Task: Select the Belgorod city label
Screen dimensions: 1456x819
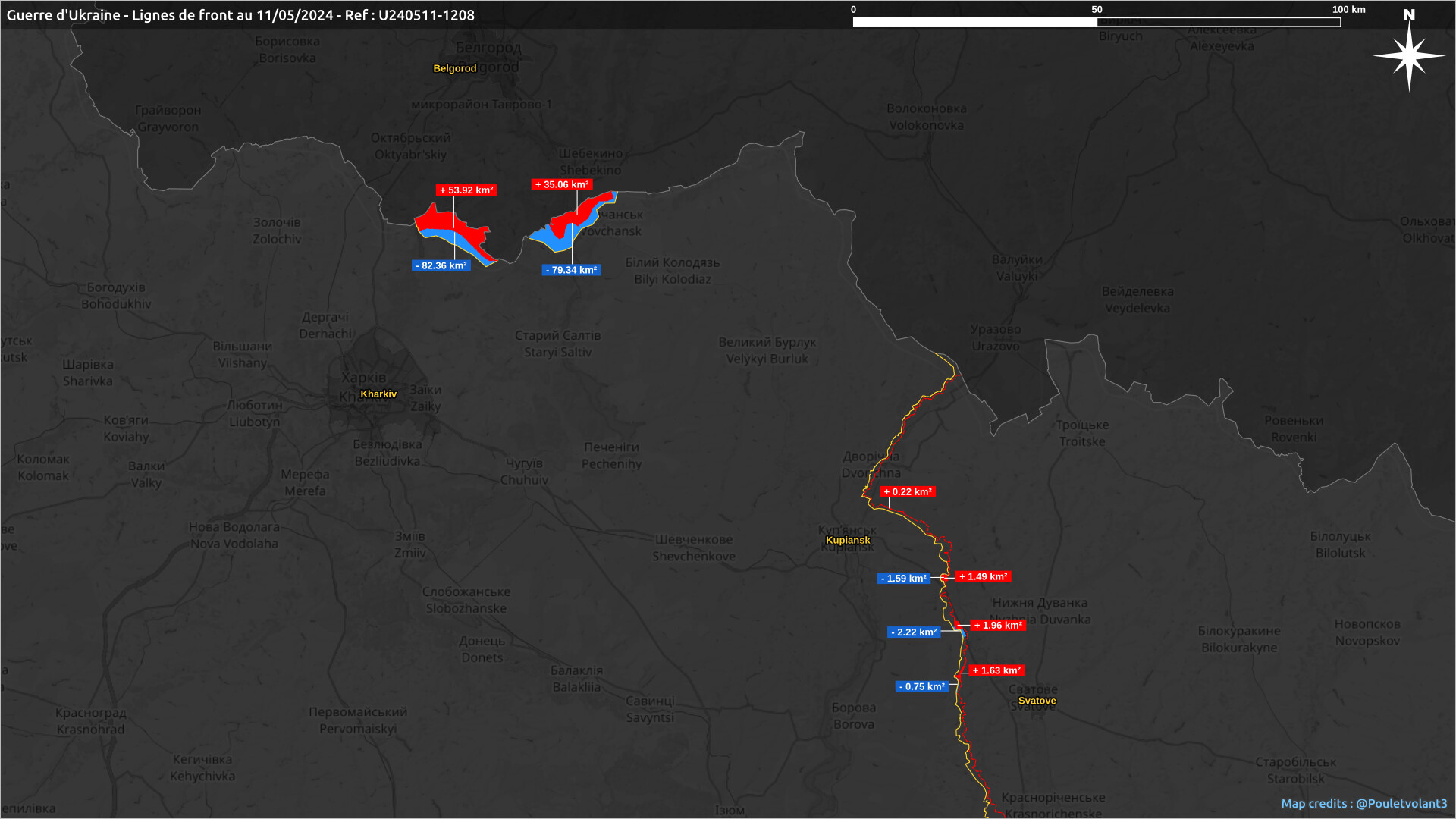Action: click(454, 68)
